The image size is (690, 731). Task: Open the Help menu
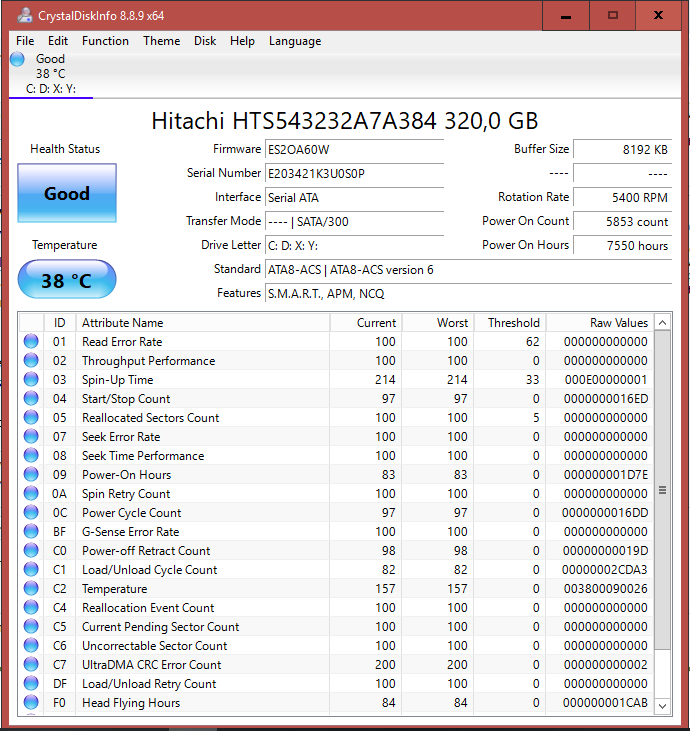(242, 41)
